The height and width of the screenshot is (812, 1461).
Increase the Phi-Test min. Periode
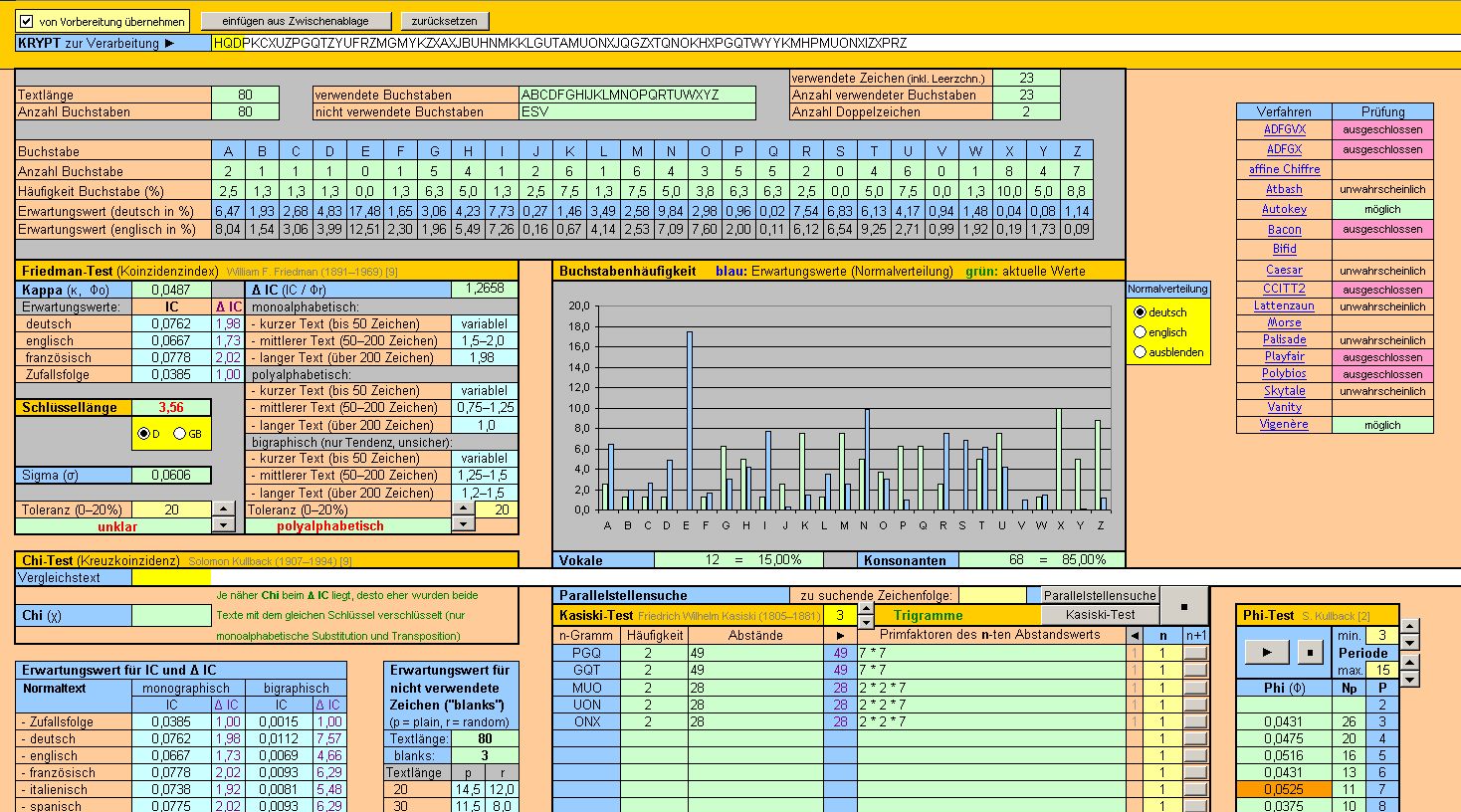(1409, 628)
